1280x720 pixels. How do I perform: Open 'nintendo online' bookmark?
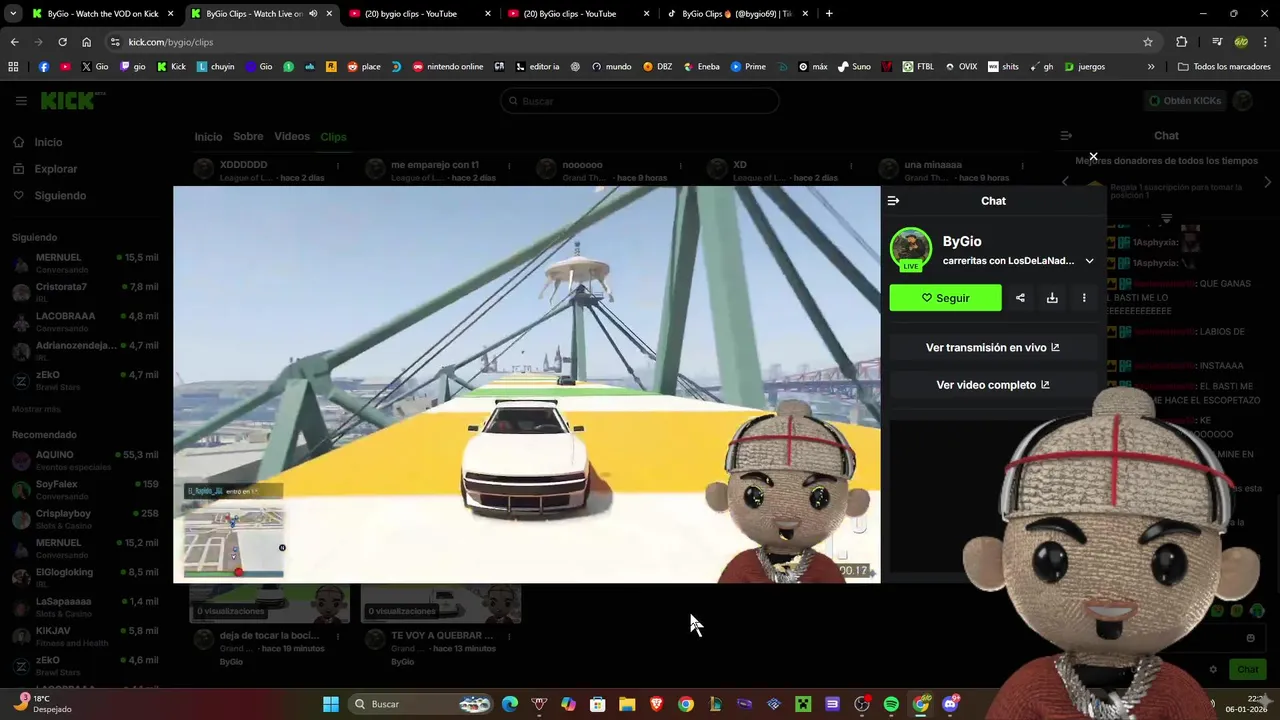click(x=448, y=67)
